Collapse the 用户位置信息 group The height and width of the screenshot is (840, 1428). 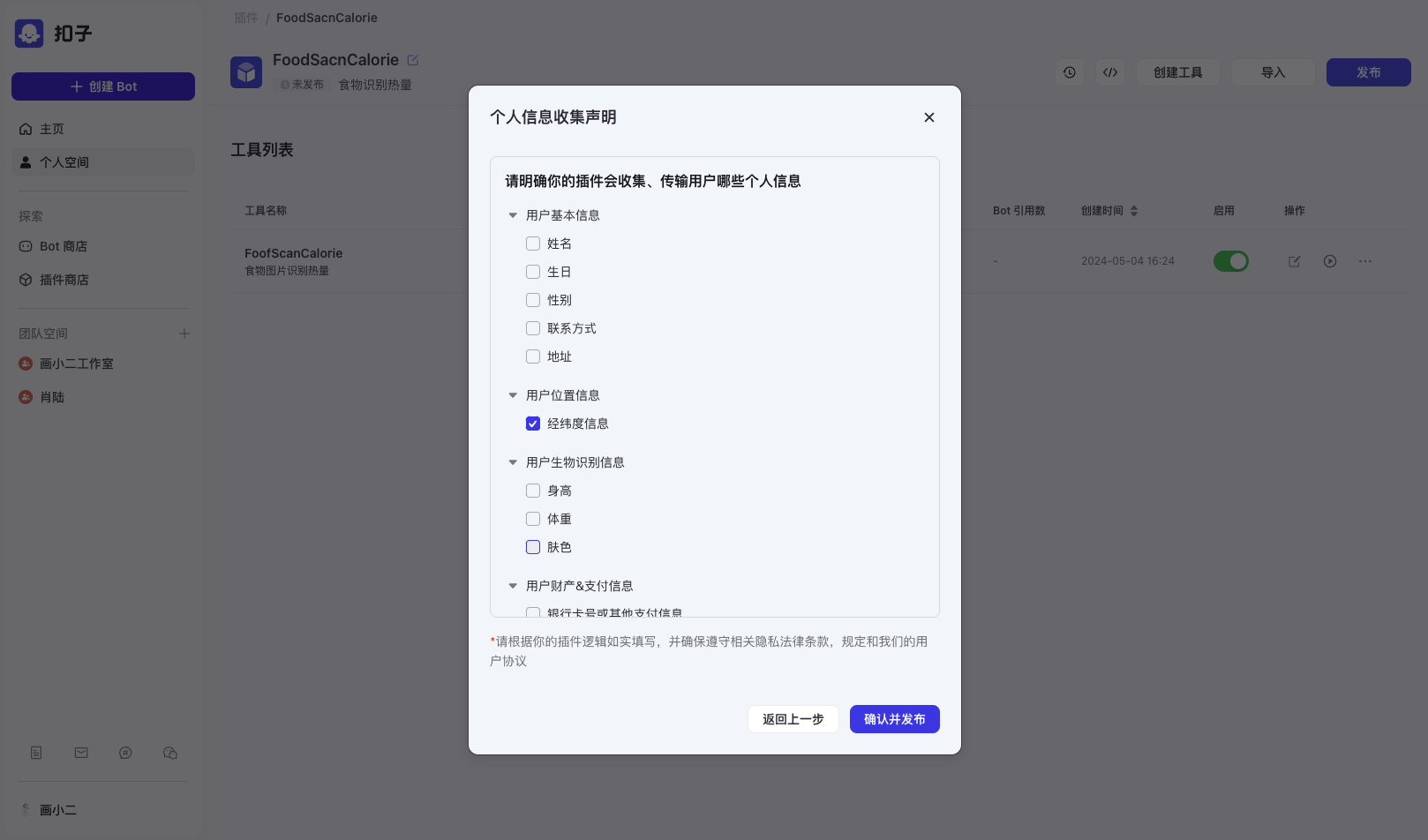pyautogui.click(x=513, y=395)
